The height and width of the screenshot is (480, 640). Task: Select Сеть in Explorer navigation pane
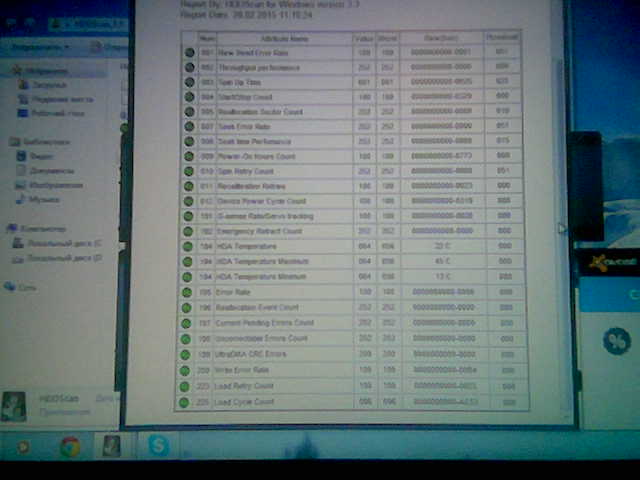click(20, 287)
